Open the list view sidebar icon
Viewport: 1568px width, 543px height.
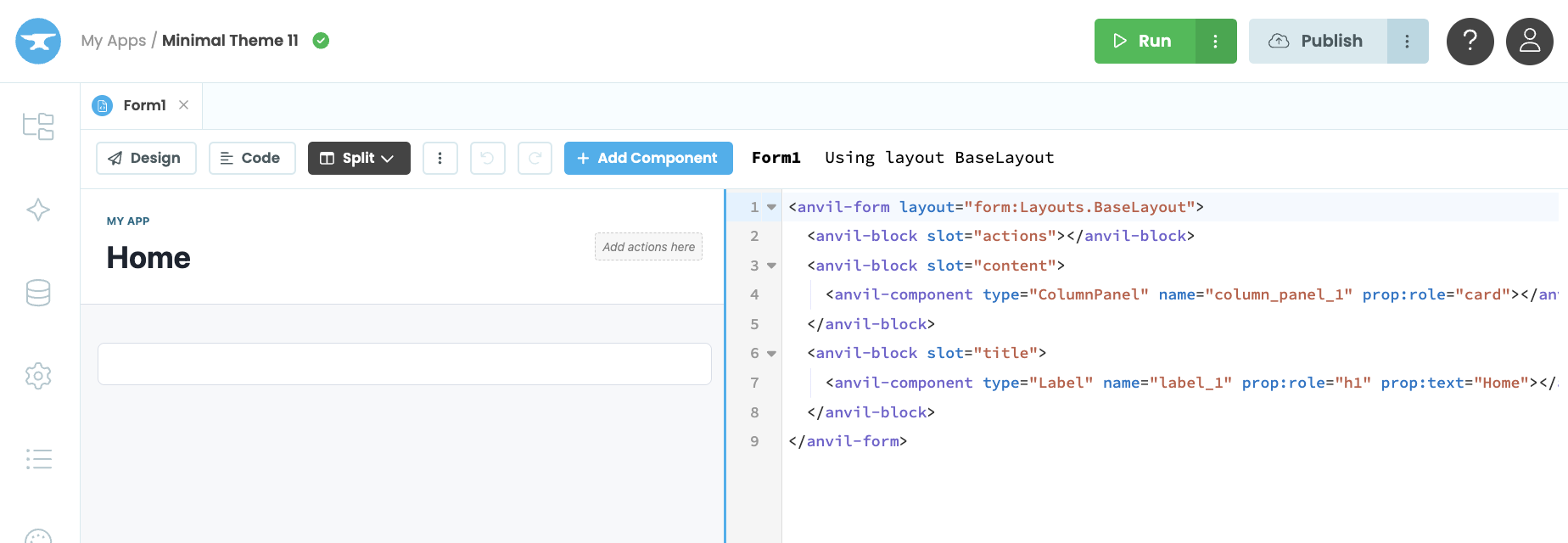click(x=38, y=459)
